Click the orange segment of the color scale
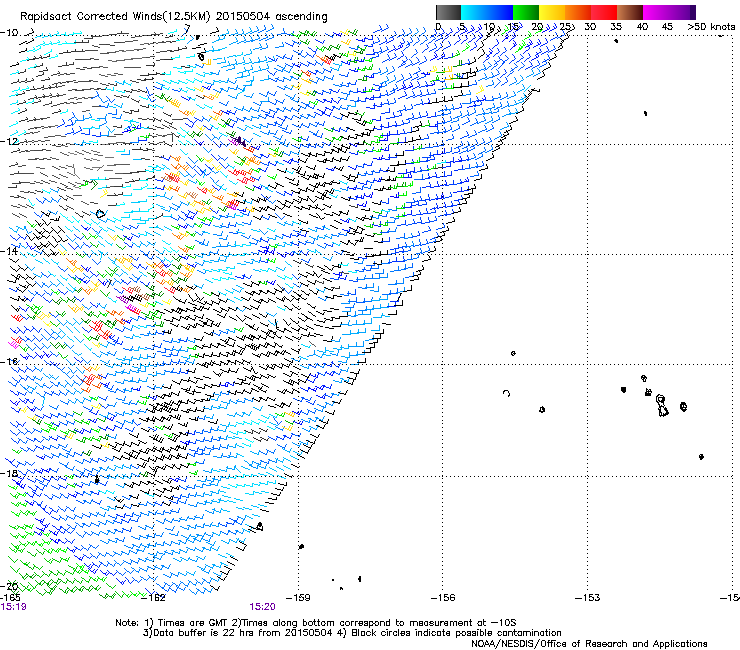740x650 pixels. [578, 12]
